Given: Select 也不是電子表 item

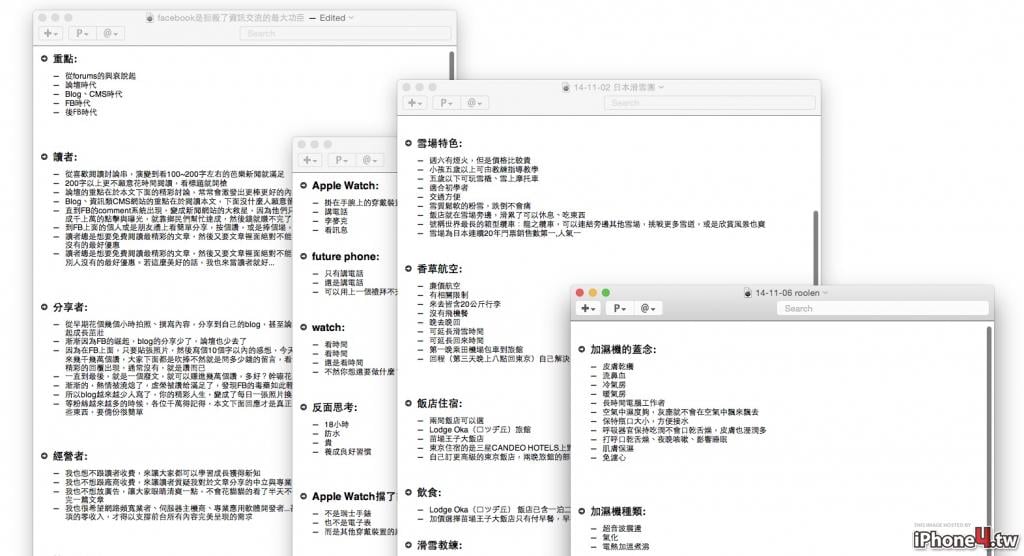Looking at the screenshot, I should [x=347, y=523].
